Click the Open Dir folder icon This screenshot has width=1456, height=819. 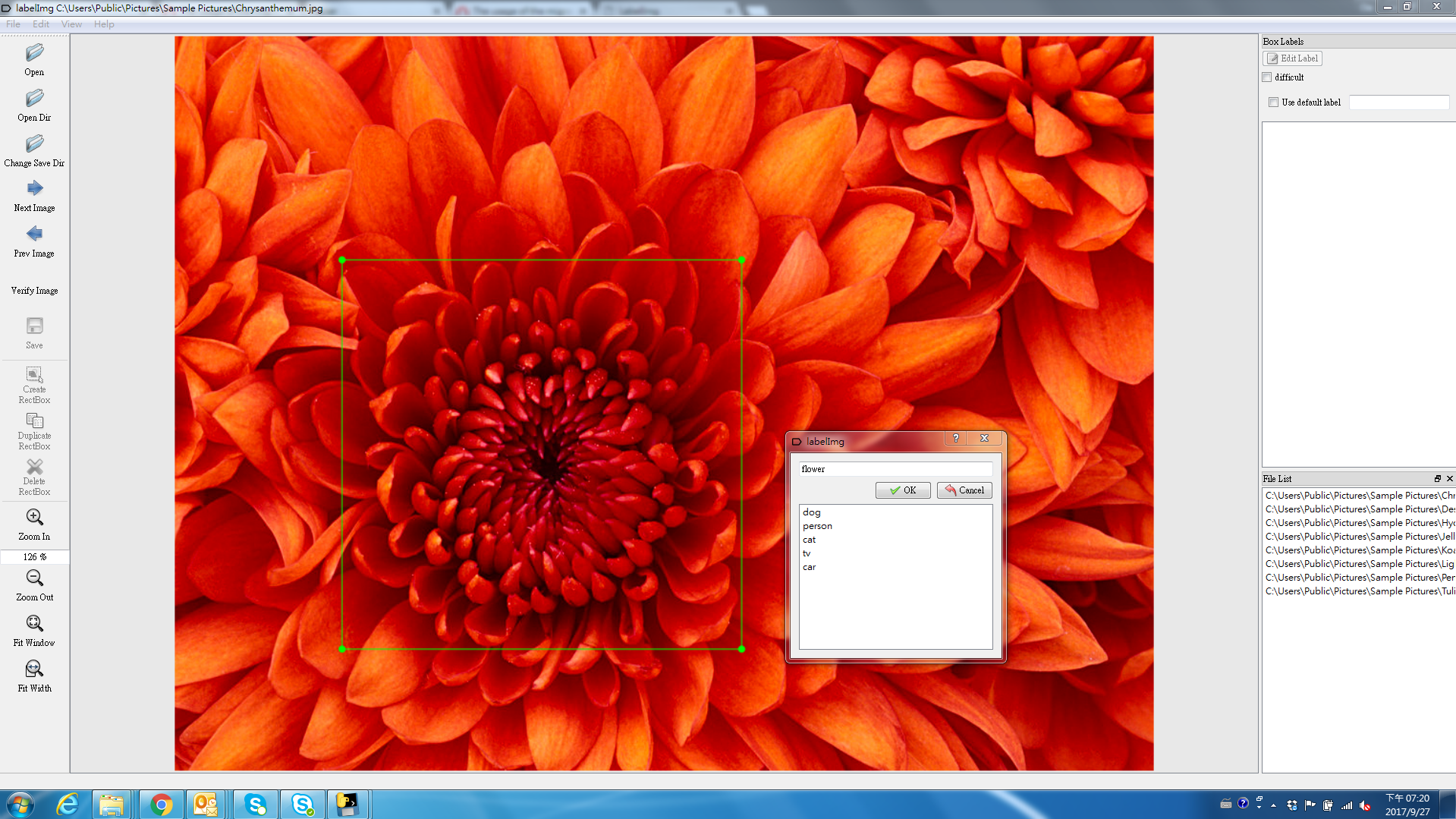pos(34,99)
